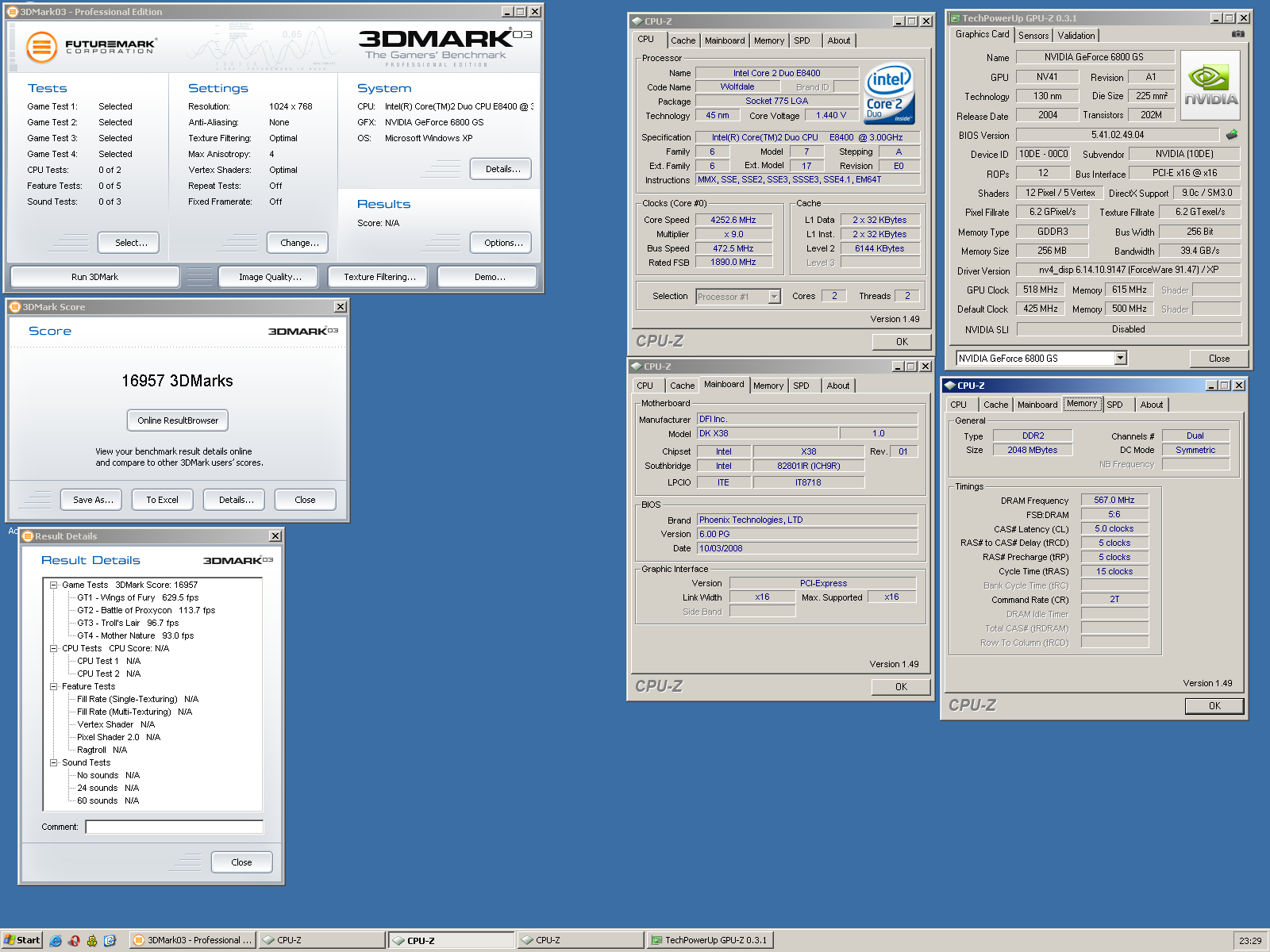Open the Sensors tab in GPU-Z
Viewport: 1270px width, 952px height.
tap(1033, 36)
